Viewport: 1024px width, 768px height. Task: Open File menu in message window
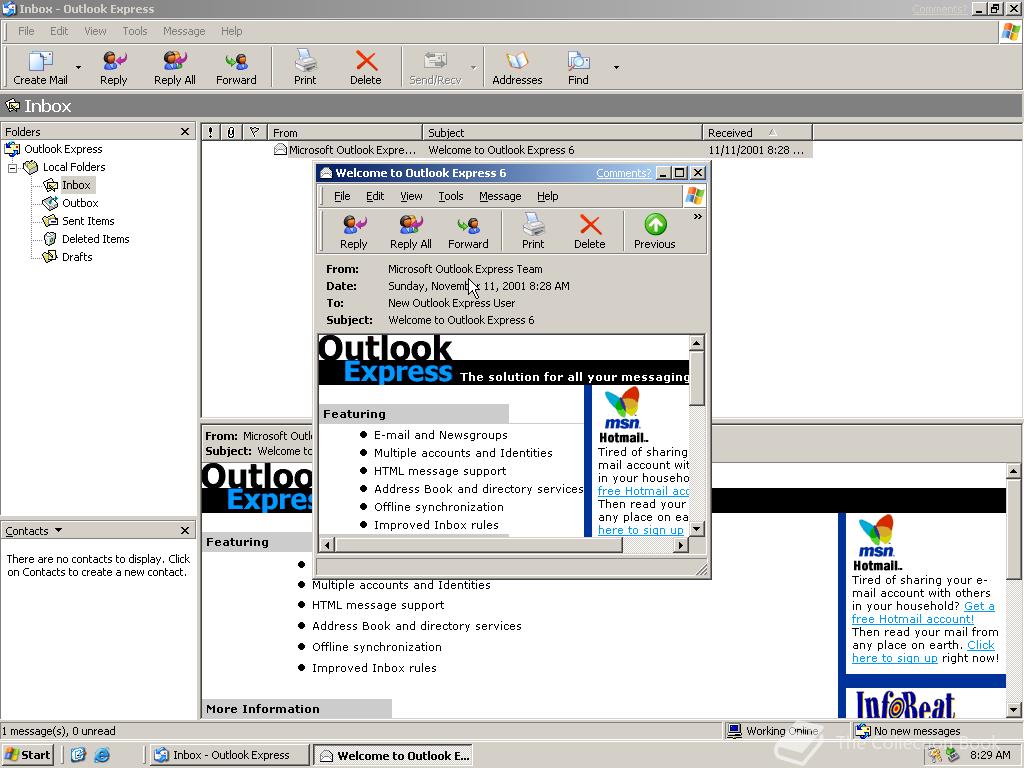(x=342, y=196)
